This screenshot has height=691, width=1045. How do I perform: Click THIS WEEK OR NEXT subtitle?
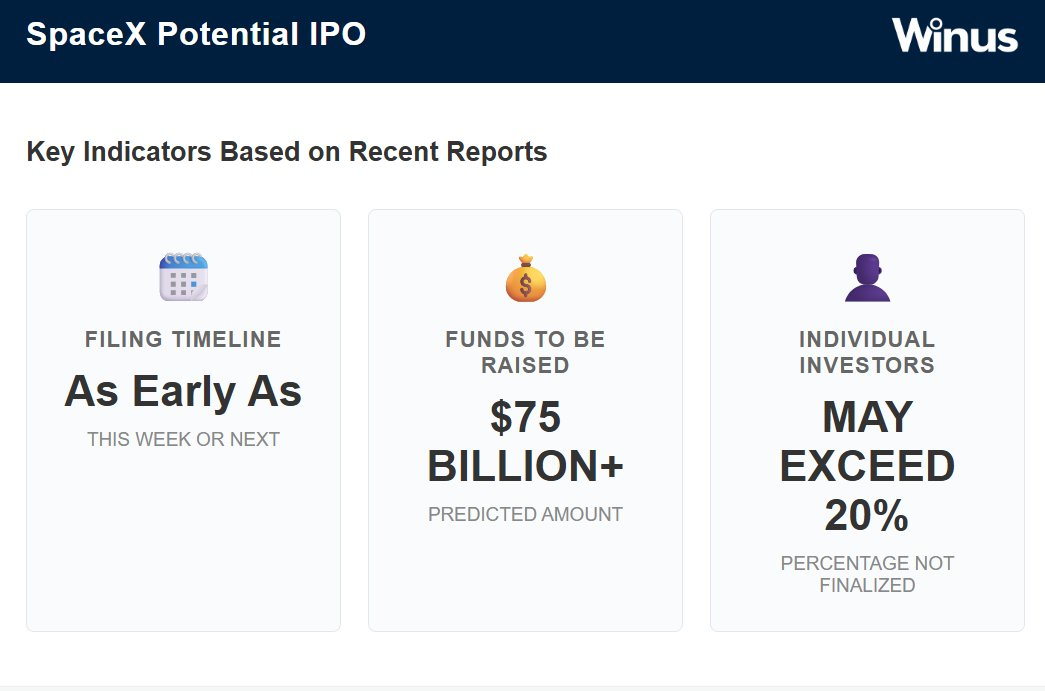pyautogui.click(x=183, y=439)
